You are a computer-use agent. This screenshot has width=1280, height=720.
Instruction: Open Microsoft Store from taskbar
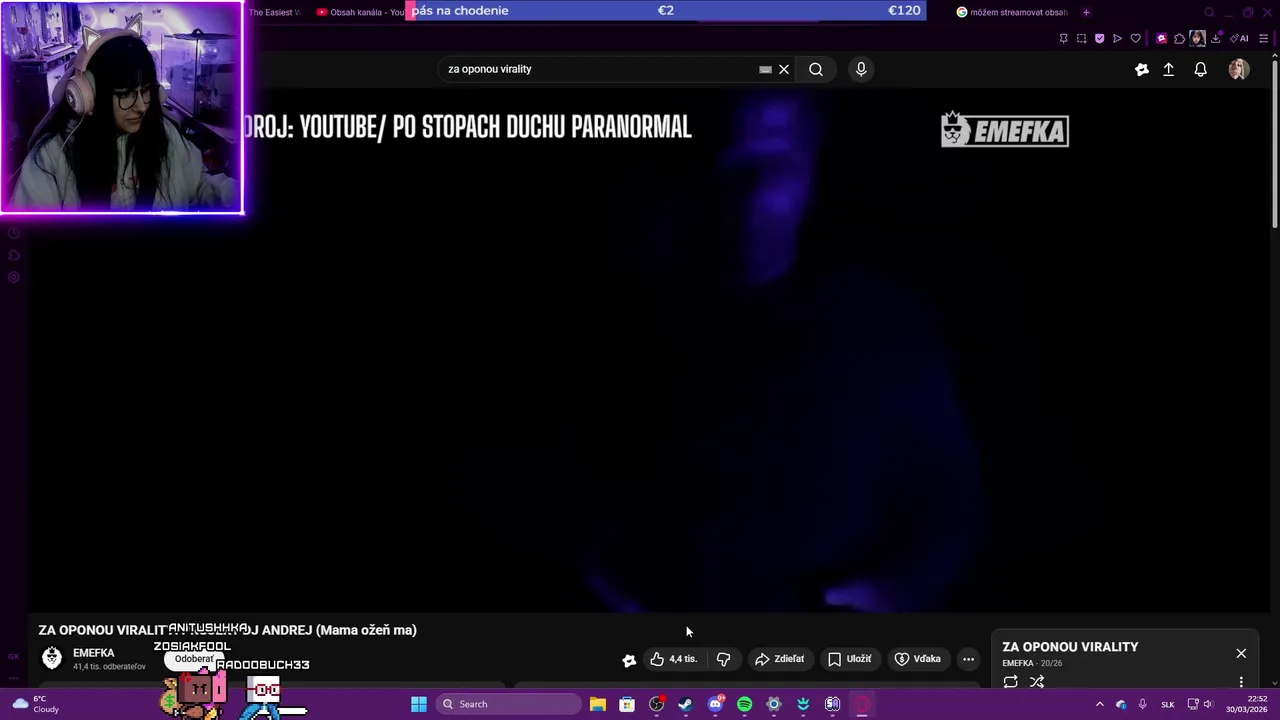(627, 704)
